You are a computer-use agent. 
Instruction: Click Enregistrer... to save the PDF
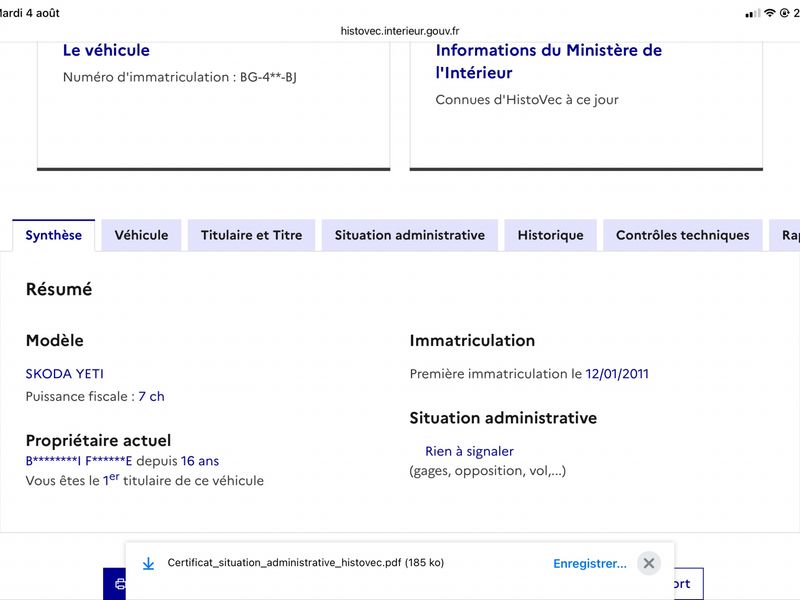pos(590,564)
